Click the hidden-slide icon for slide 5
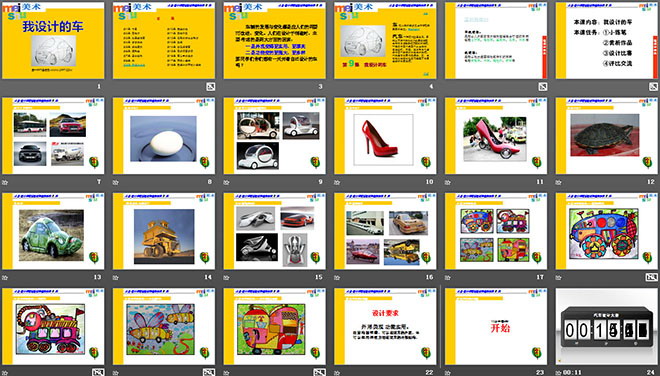 click(543, 87)
